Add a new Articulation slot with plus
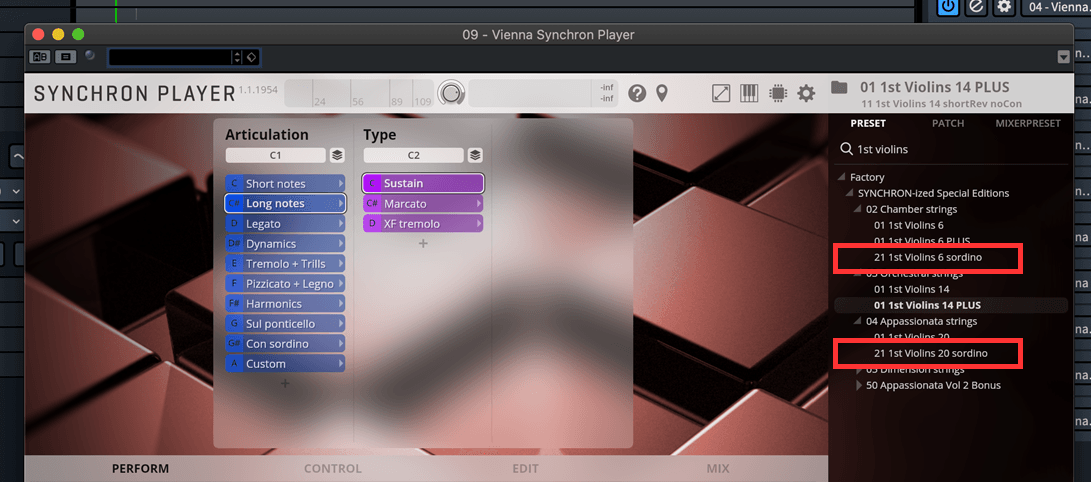Screen dimensions: 1091x482 click(x=285, y=383)
